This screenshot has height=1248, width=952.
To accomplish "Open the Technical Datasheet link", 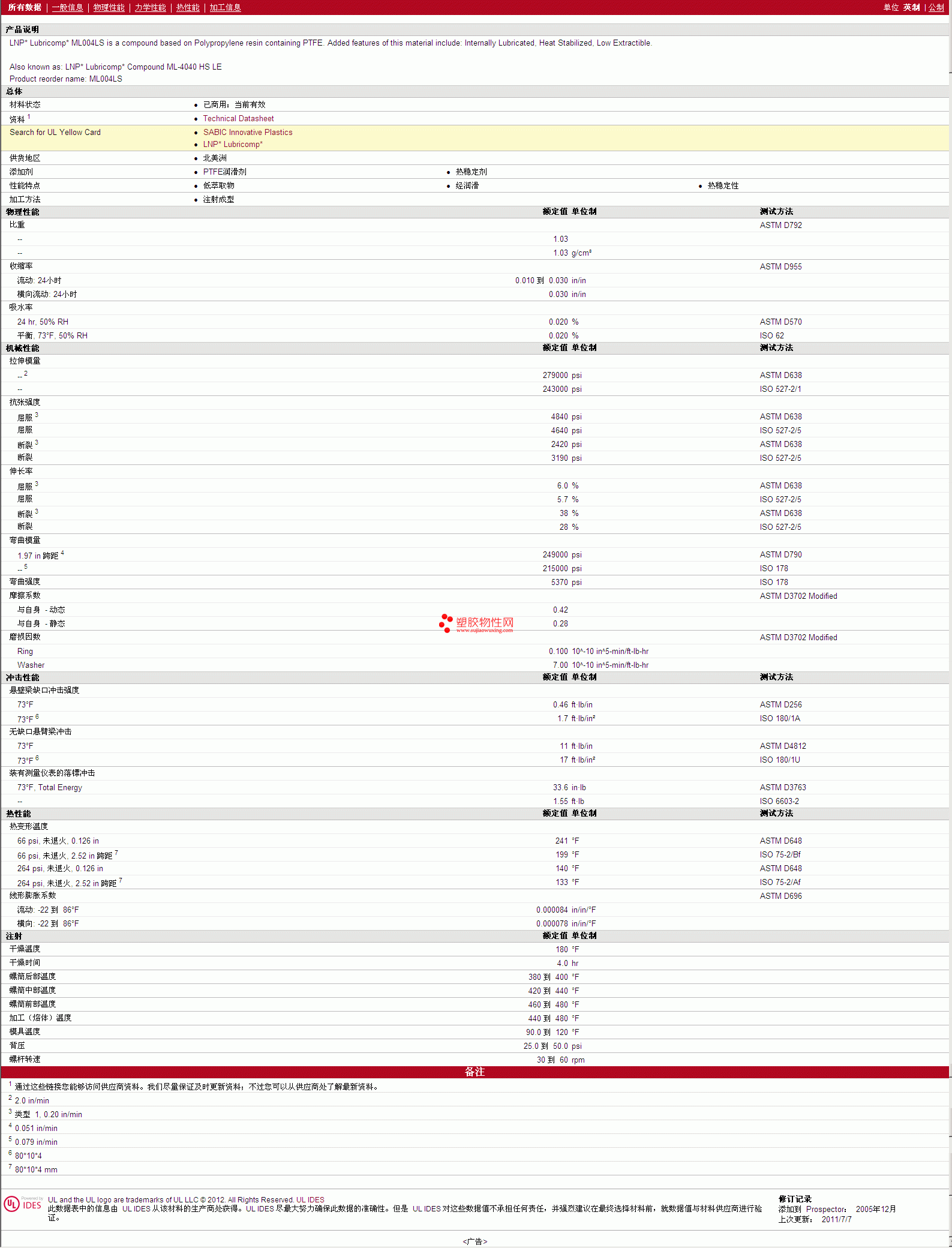I will 238,119.
